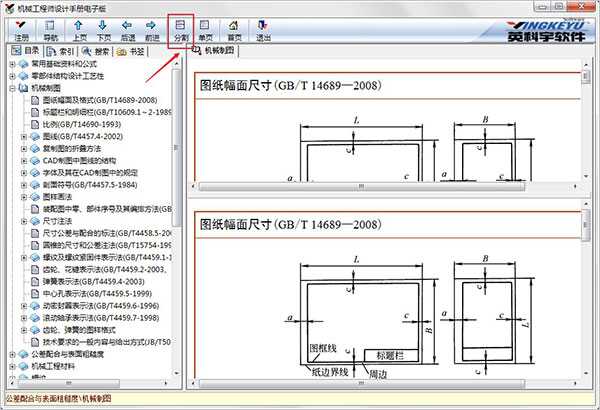Expand 滚动轴承表示法(GB/T4459.7-1998) node
Image resolution: width=600 pixels, height=410 pixels.
tap(24, 318)
